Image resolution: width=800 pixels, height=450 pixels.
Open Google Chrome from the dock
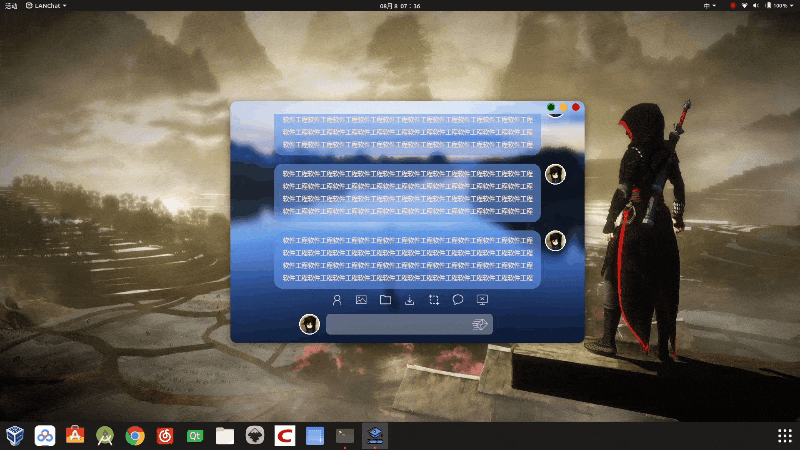[135, 436]
